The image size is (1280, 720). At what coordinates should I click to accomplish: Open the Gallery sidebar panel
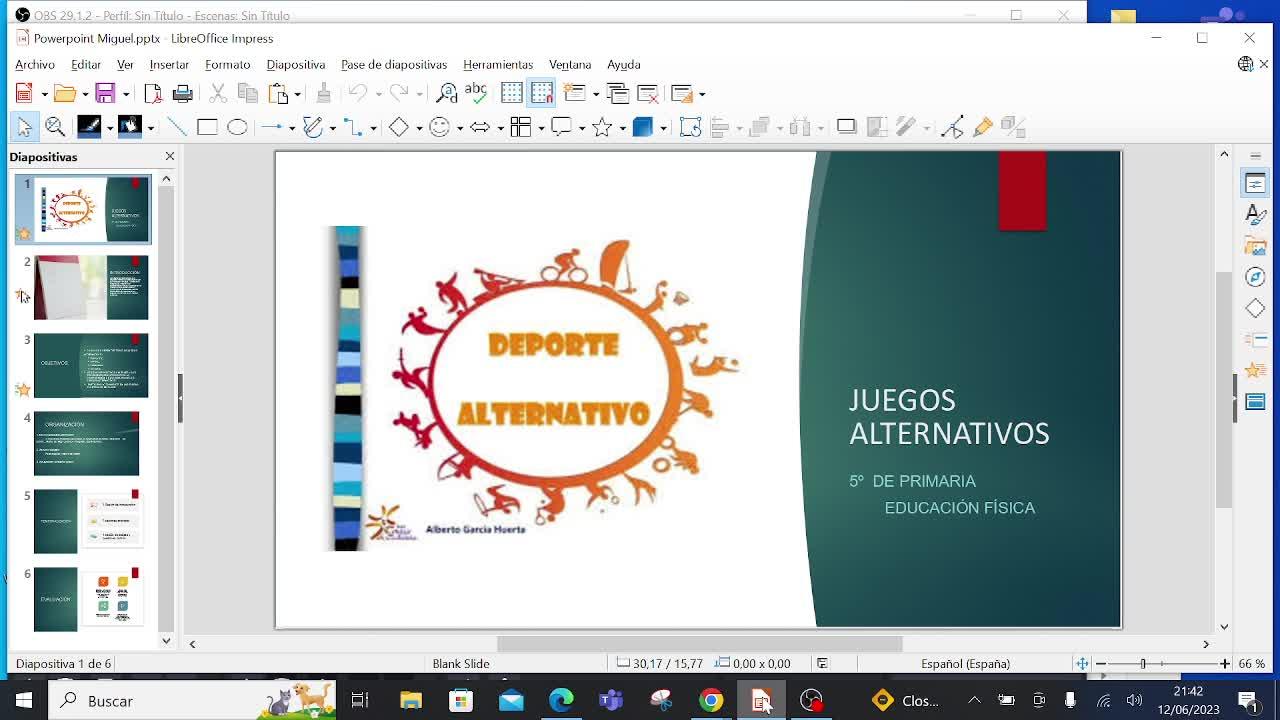coord(1255,246)
